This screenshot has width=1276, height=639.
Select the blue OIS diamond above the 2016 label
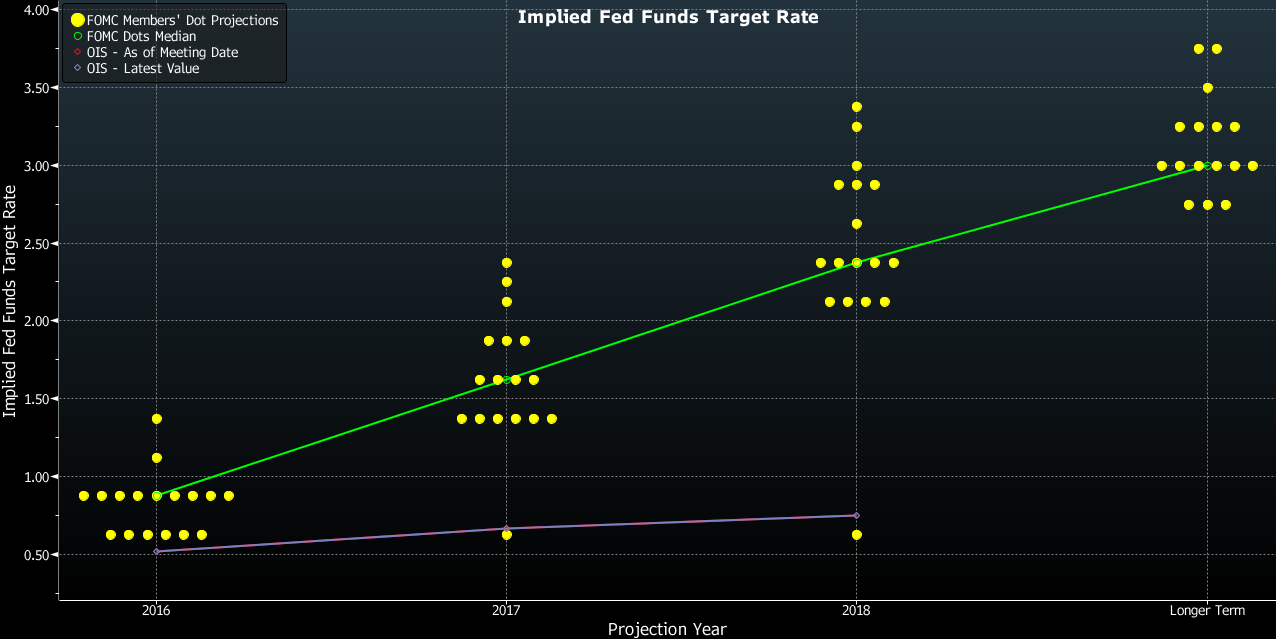pyautogui.click(x=157, y=551)
